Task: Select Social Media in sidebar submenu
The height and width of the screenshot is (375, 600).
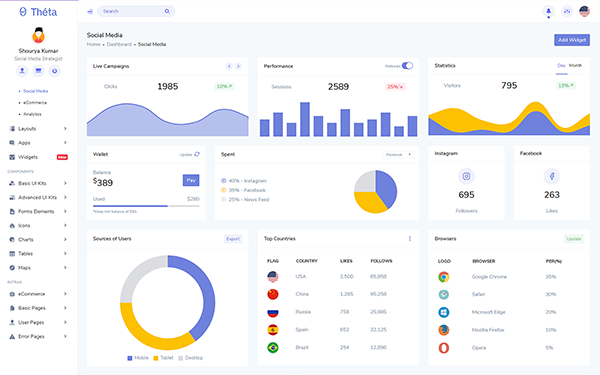Action: click(36, 91)
